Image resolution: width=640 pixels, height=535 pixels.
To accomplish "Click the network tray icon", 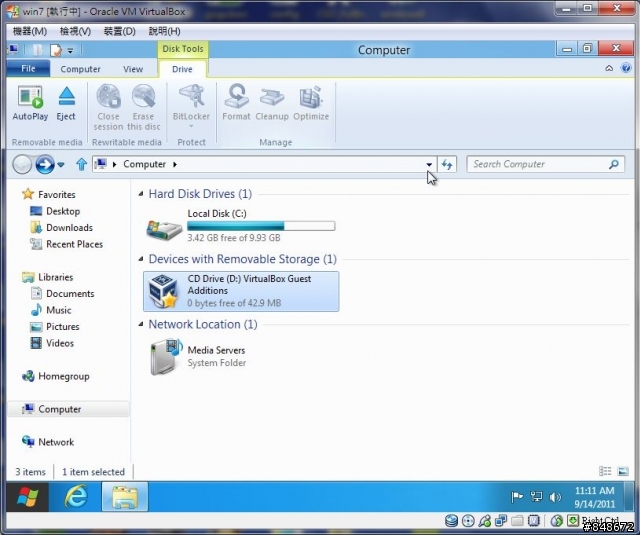I will pos(536,497).
